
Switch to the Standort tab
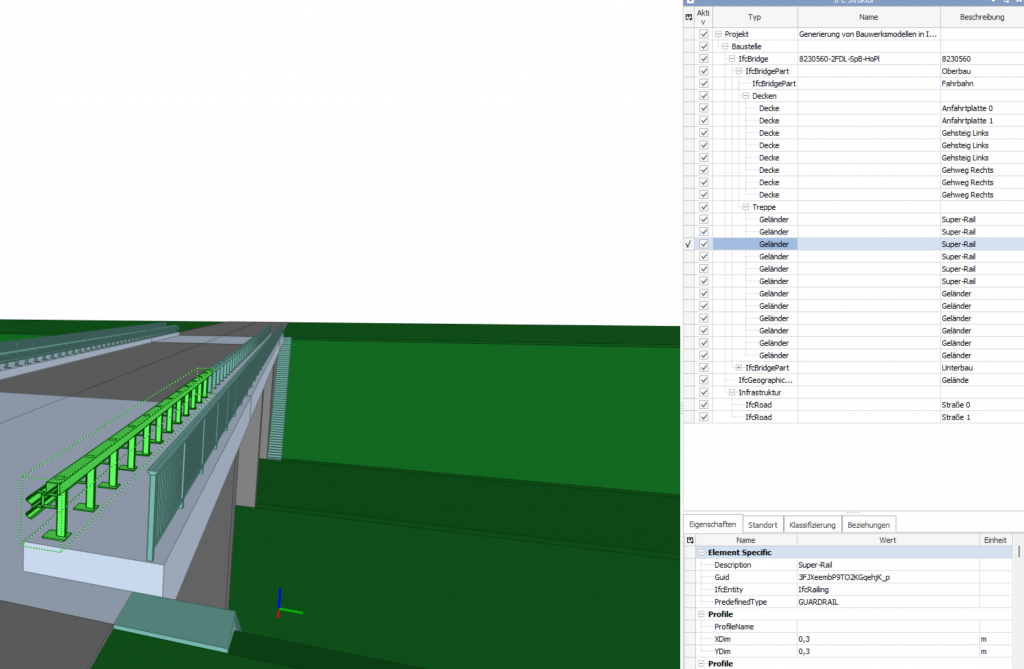point(762,524)
